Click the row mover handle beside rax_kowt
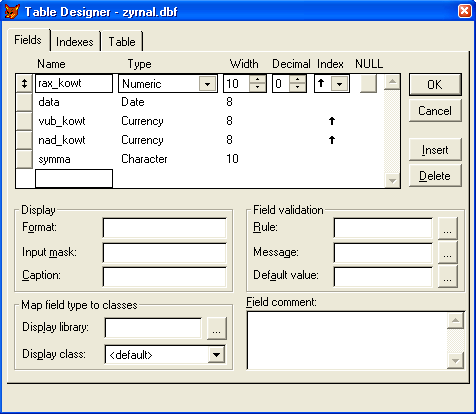 pyautogui.click(x=24, y=83)
